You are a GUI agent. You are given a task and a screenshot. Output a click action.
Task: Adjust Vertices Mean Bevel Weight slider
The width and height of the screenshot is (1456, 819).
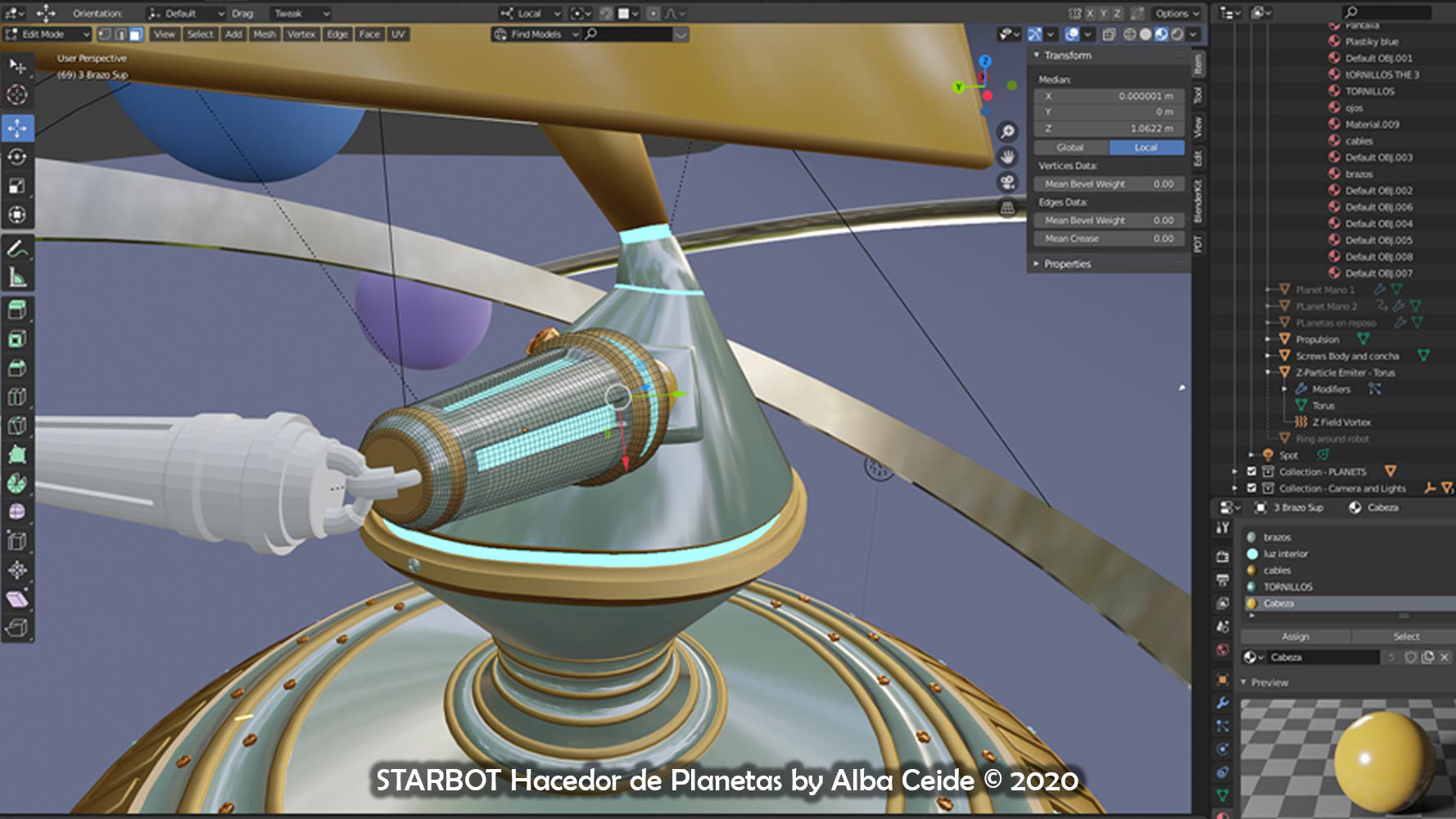point(1109,183)
